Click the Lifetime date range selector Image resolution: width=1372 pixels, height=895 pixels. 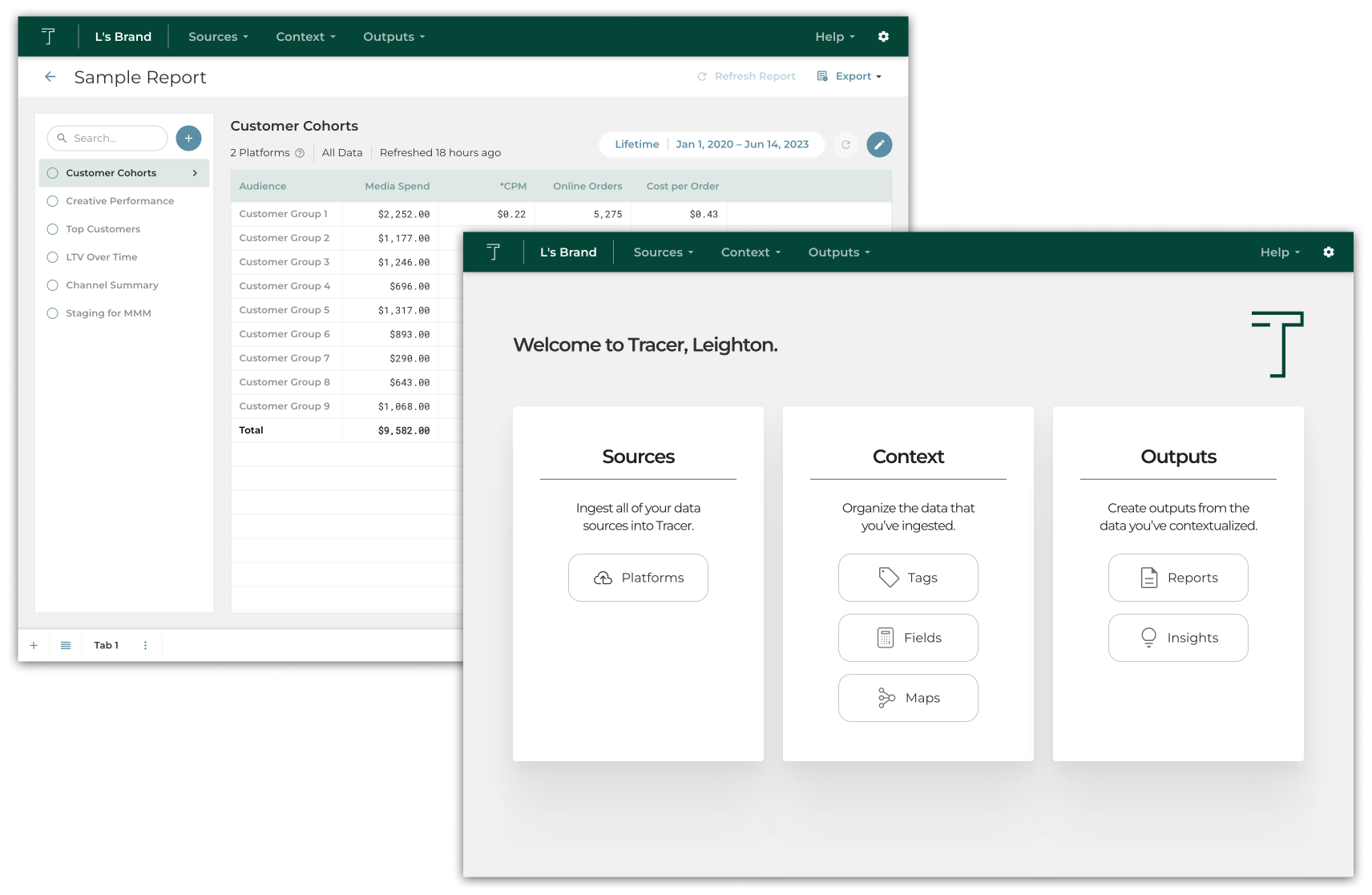[x=637, y=144]
